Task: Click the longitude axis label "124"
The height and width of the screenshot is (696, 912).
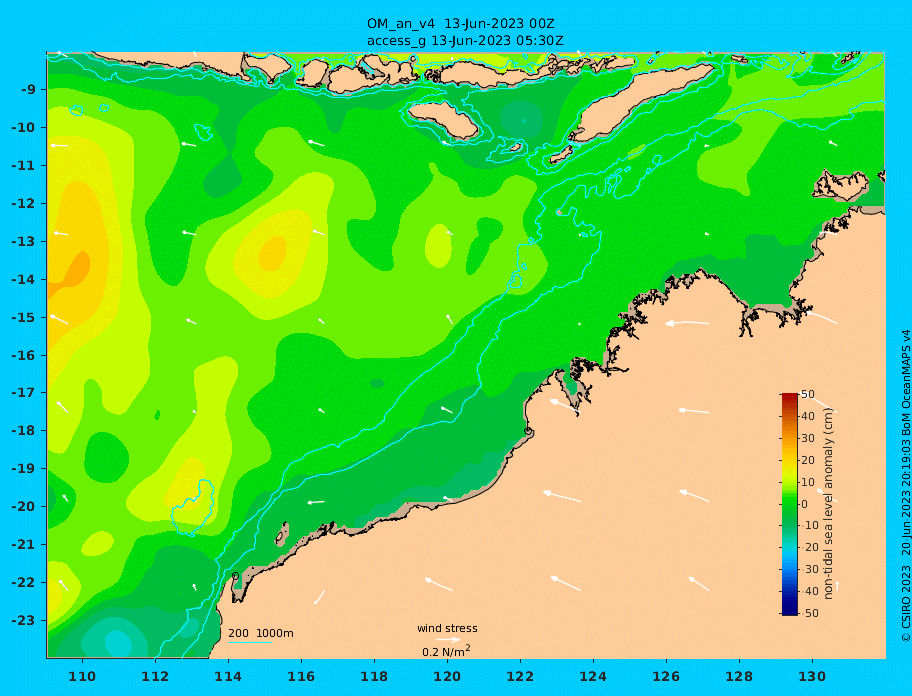Action: point(593,676)
